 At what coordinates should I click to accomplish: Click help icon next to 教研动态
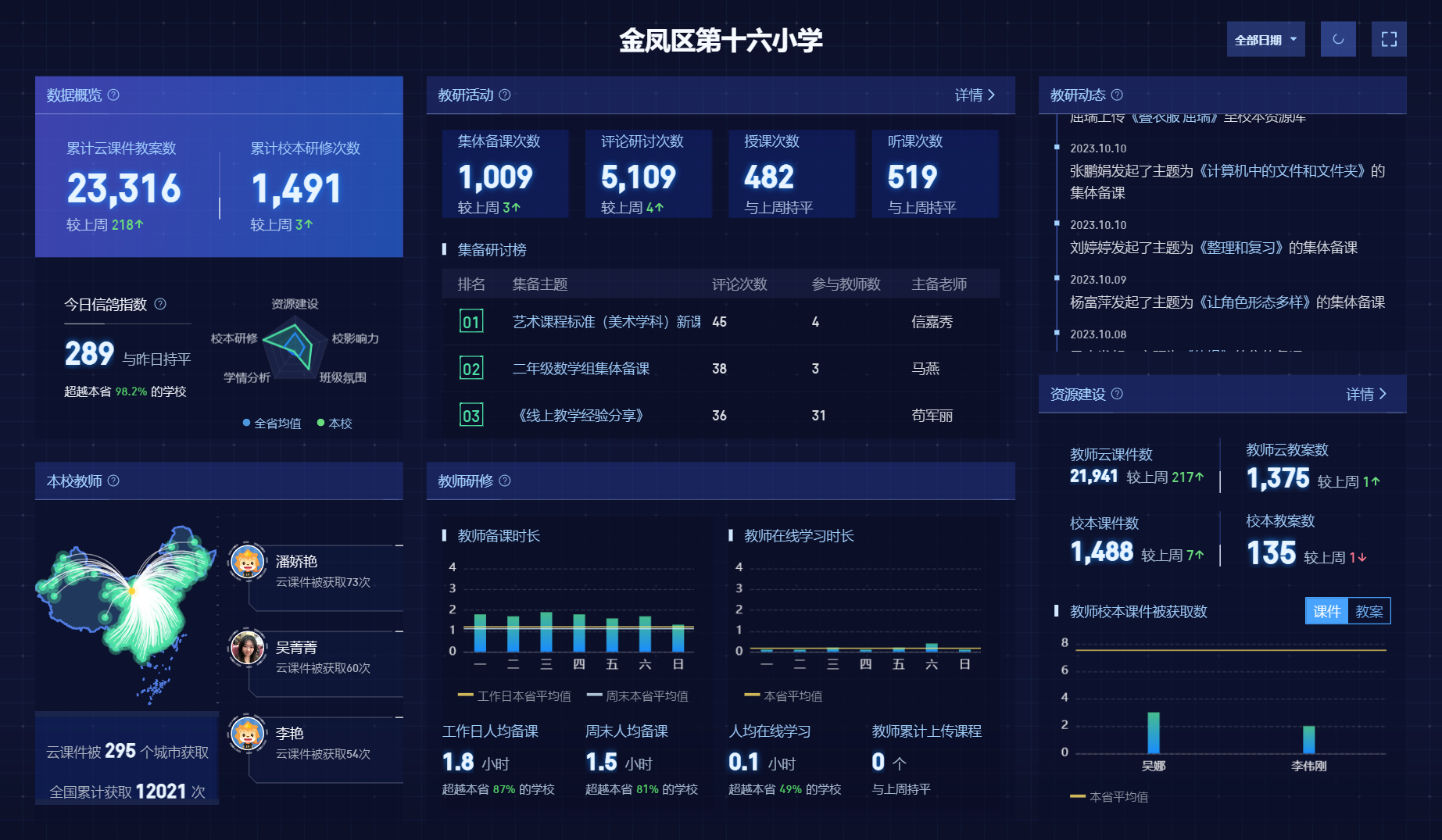pos(1117,95)
